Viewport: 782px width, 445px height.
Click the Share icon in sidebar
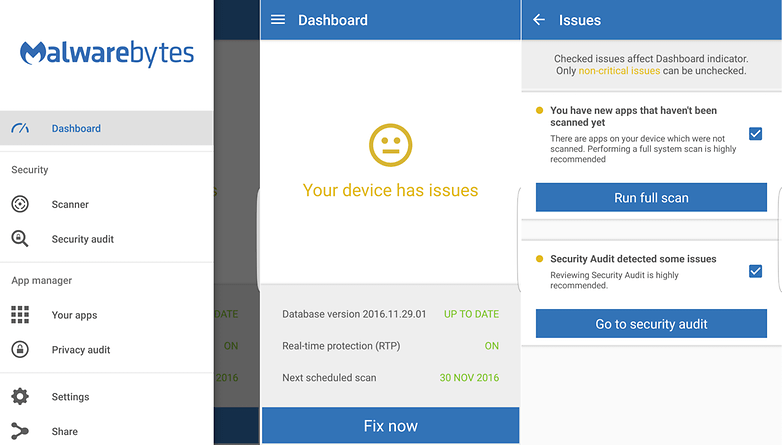(x=20, y=431)
